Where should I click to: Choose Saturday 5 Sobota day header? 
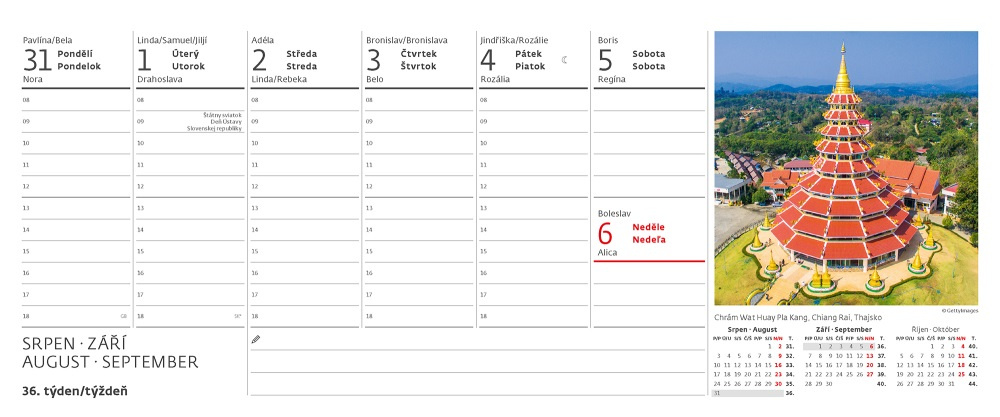tap(632, 60)
